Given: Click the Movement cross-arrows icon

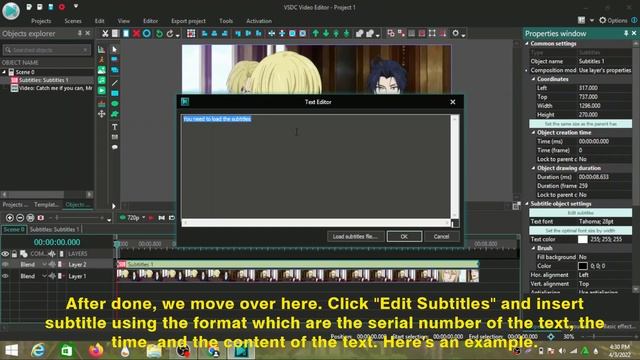Looking at the screenshot, I should point(102,114).
